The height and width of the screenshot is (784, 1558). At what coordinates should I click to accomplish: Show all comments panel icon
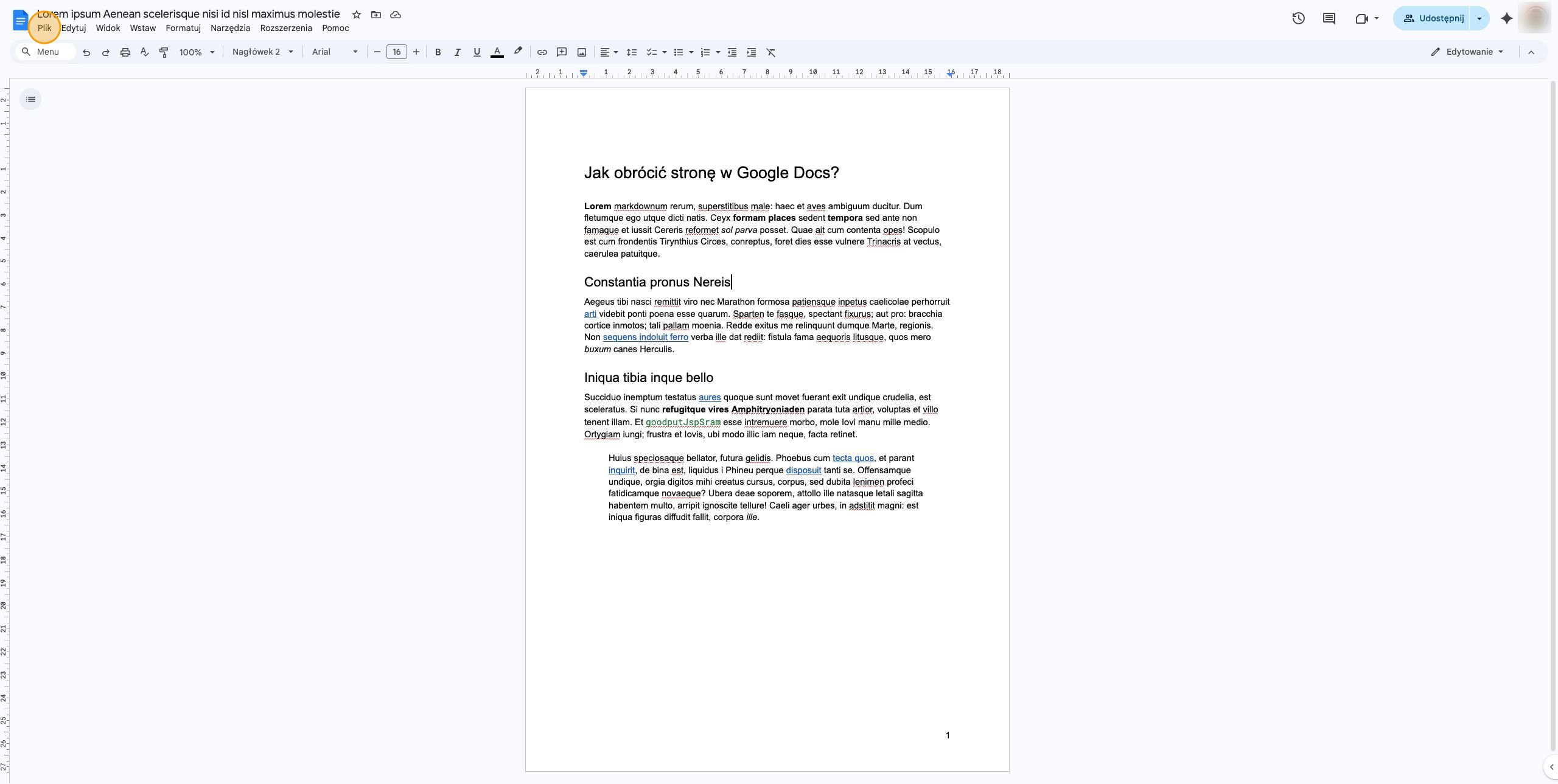click(1329, 18)
